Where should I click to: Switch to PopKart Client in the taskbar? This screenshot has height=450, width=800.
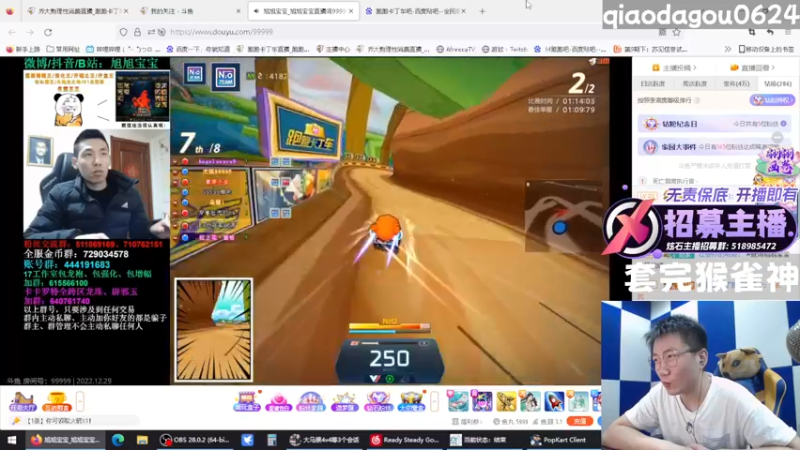click(558, 440)
